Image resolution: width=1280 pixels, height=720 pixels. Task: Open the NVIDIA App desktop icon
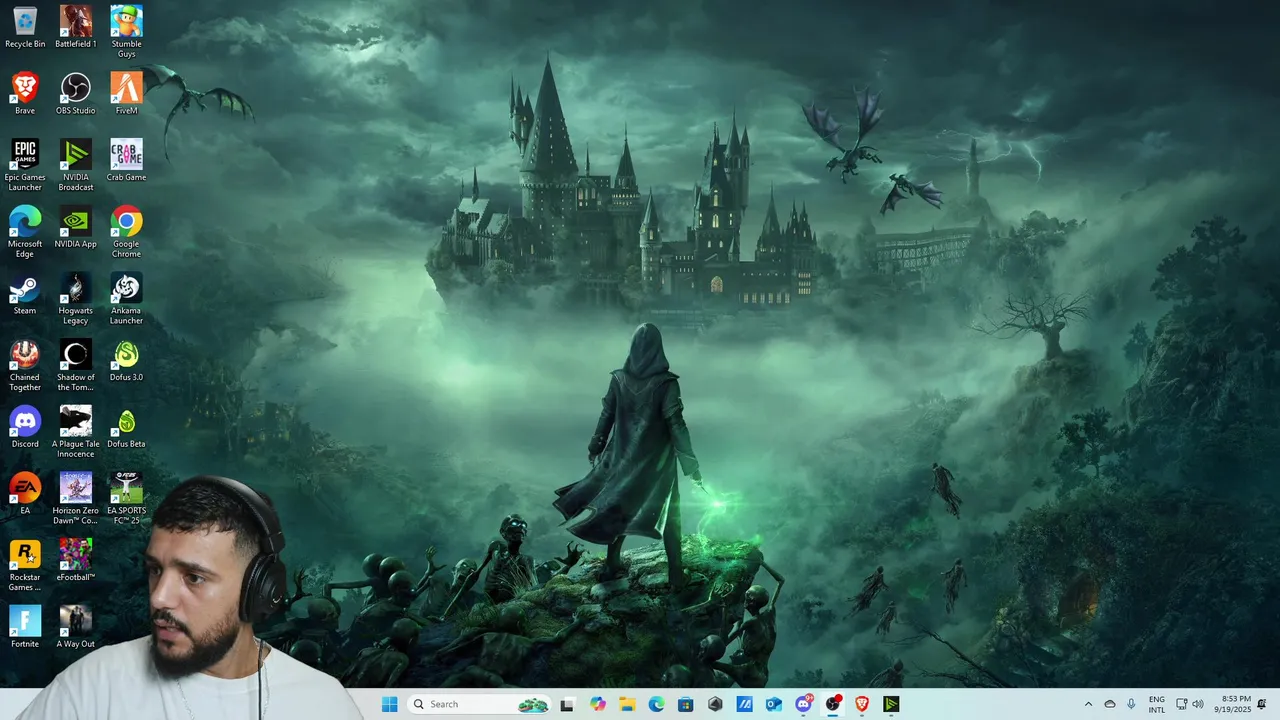click(x=76, y=227)
